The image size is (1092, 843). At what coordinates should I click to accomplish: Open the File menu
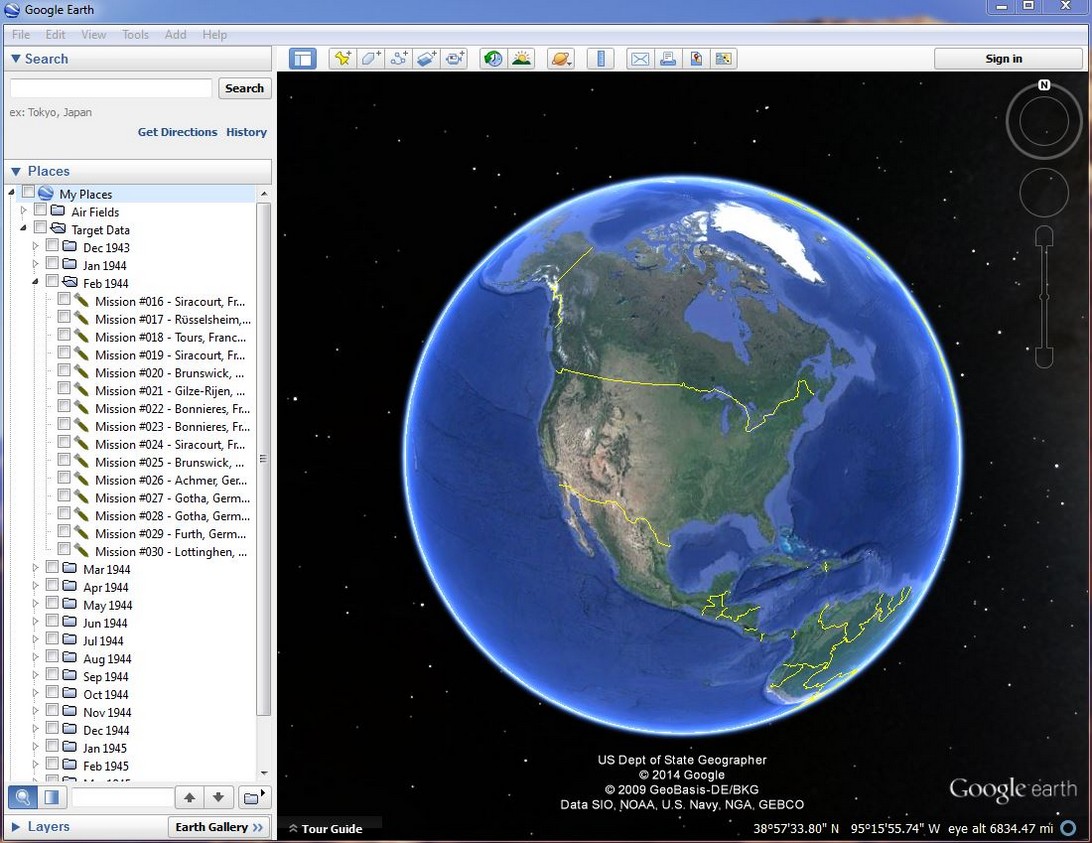click(21, 35)
